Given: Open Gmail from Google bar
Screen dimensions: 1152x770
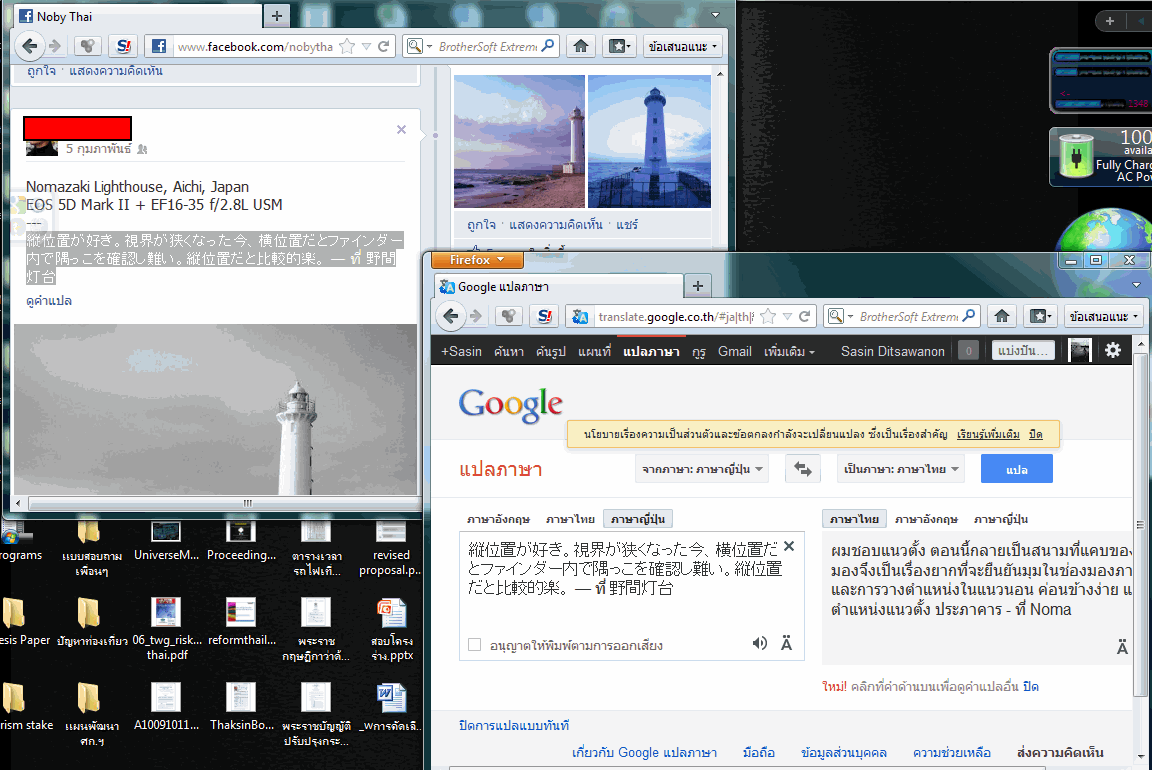Looking at the screenshot, I should click(x=735, y=351).
